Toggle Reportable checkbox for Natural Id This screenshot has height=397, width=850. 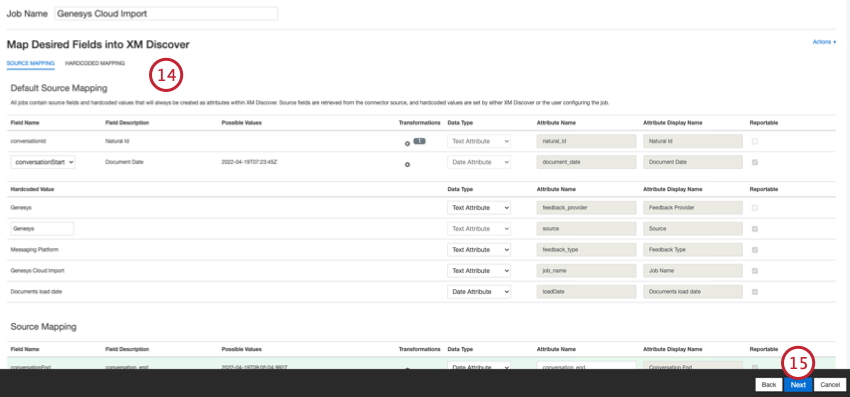755,141
